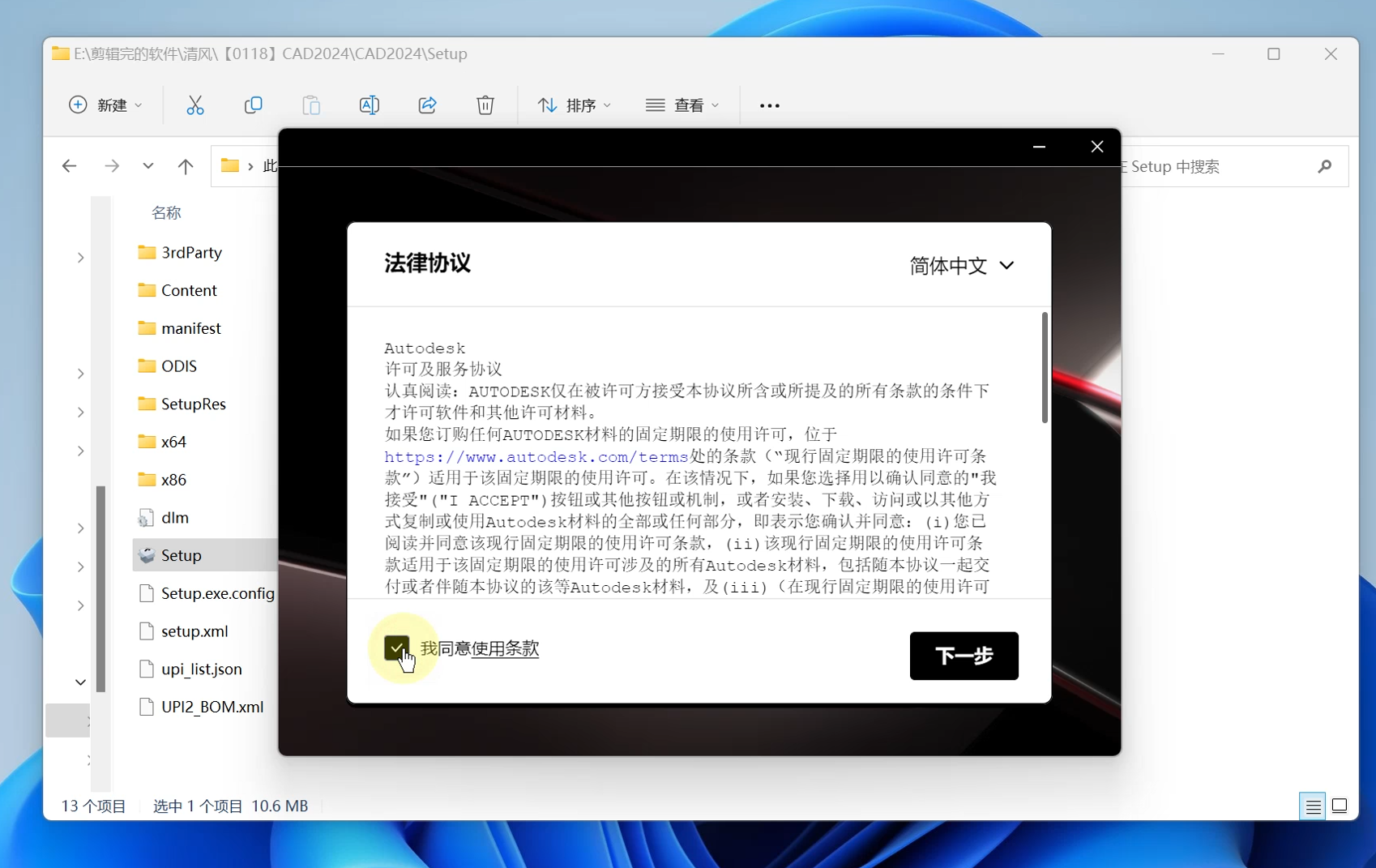The width and height of the screenshot is (1376, 868).
Task: Open recent locations dropdown chevron
Action: tap(147, 166)
